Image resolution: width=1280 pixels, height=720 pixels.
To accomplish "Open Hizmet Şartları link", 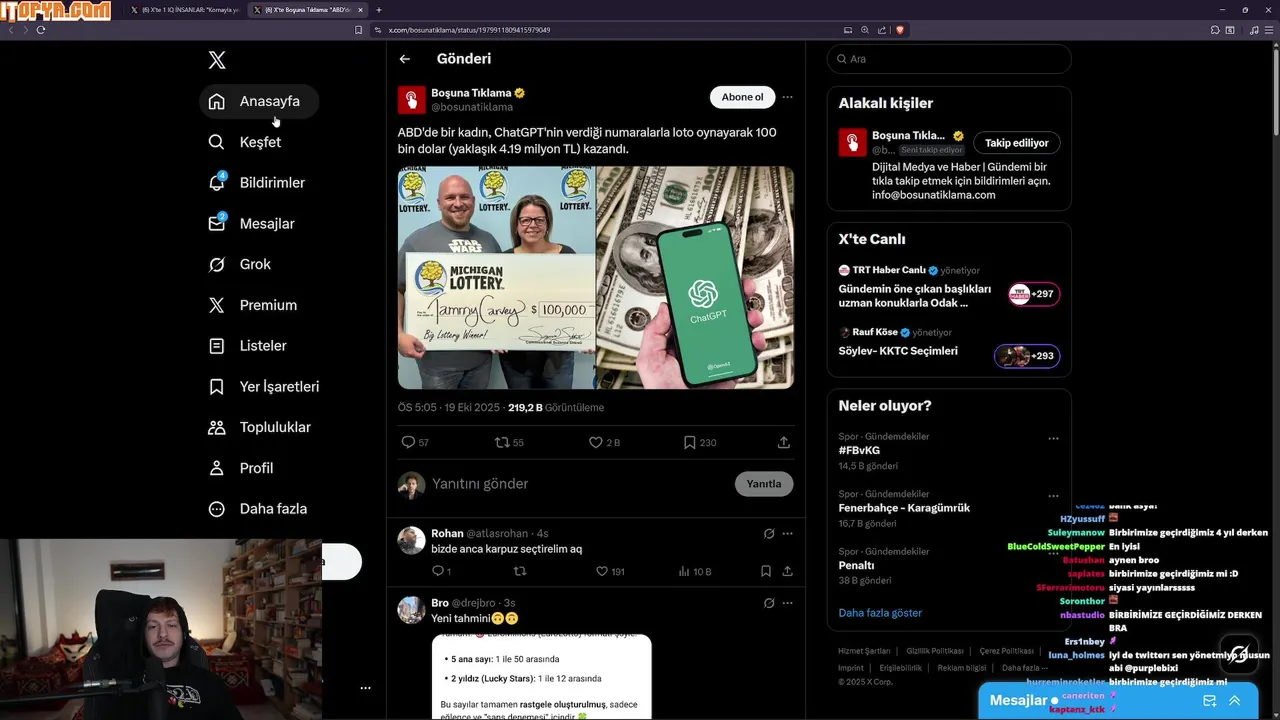I will 864,651.
